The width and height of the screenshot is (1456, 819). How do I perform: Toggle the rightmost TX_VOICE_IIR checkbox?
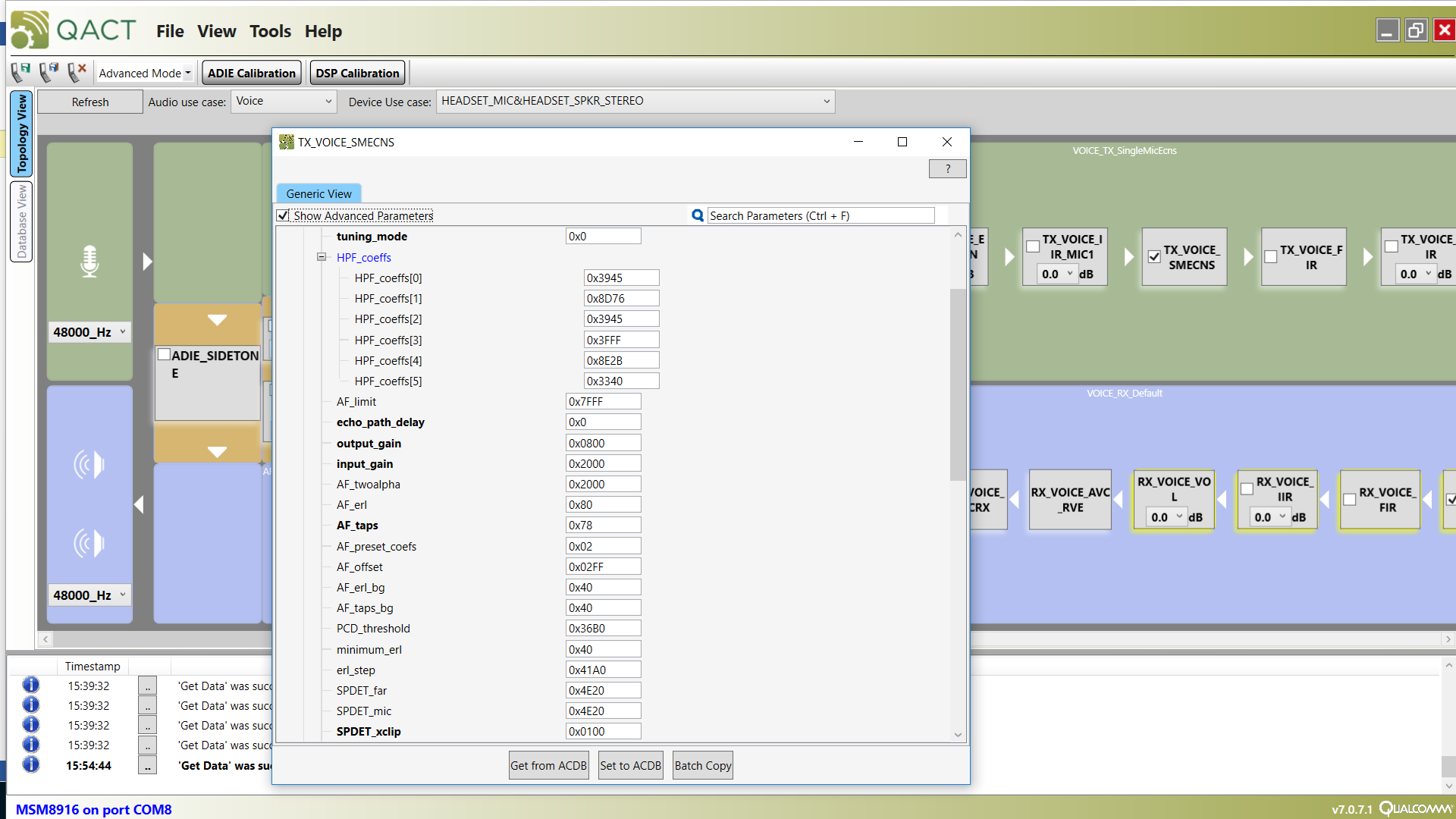tap(1392, 246)
